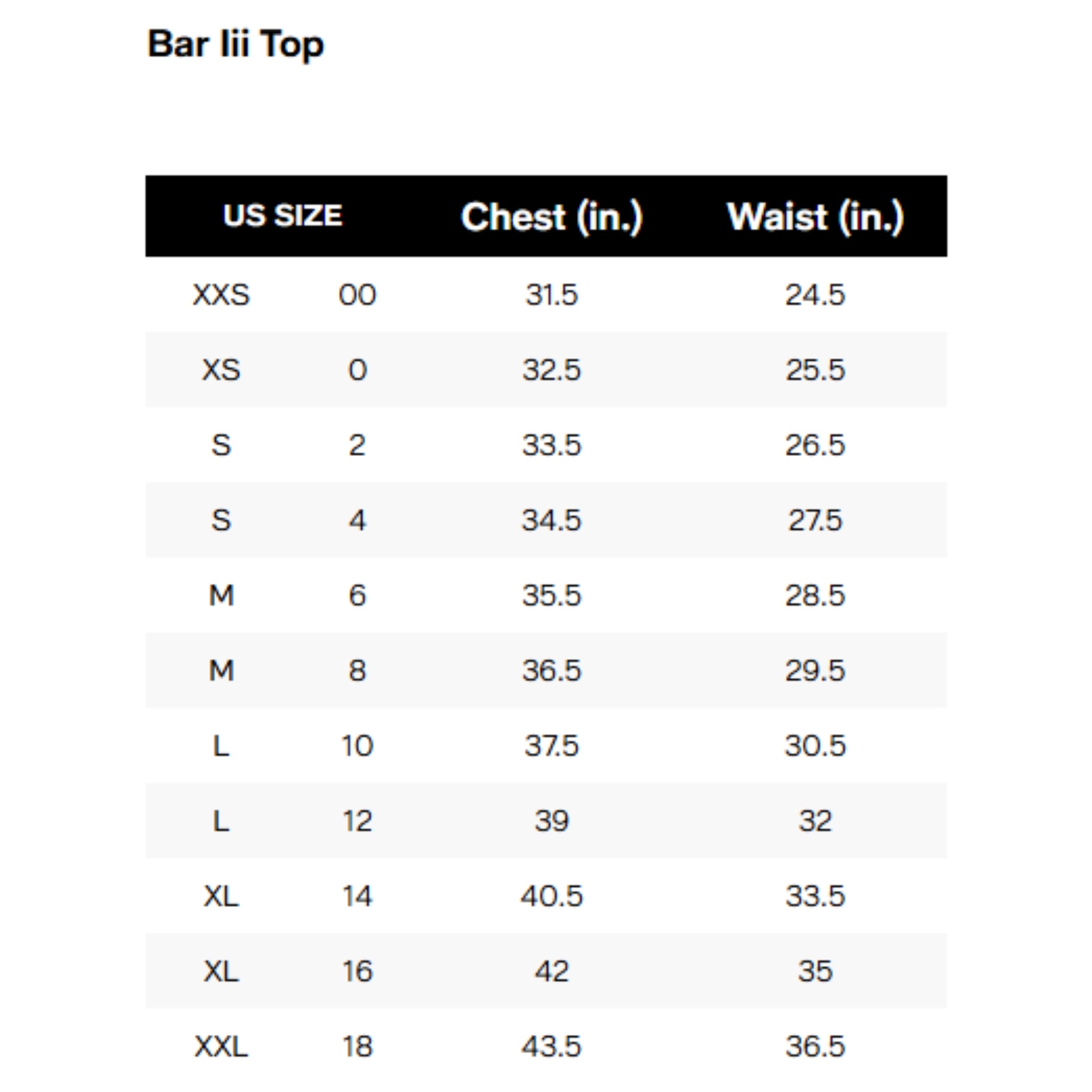
Task: Select the Waist (in.) column header
Action: [815, 217]
